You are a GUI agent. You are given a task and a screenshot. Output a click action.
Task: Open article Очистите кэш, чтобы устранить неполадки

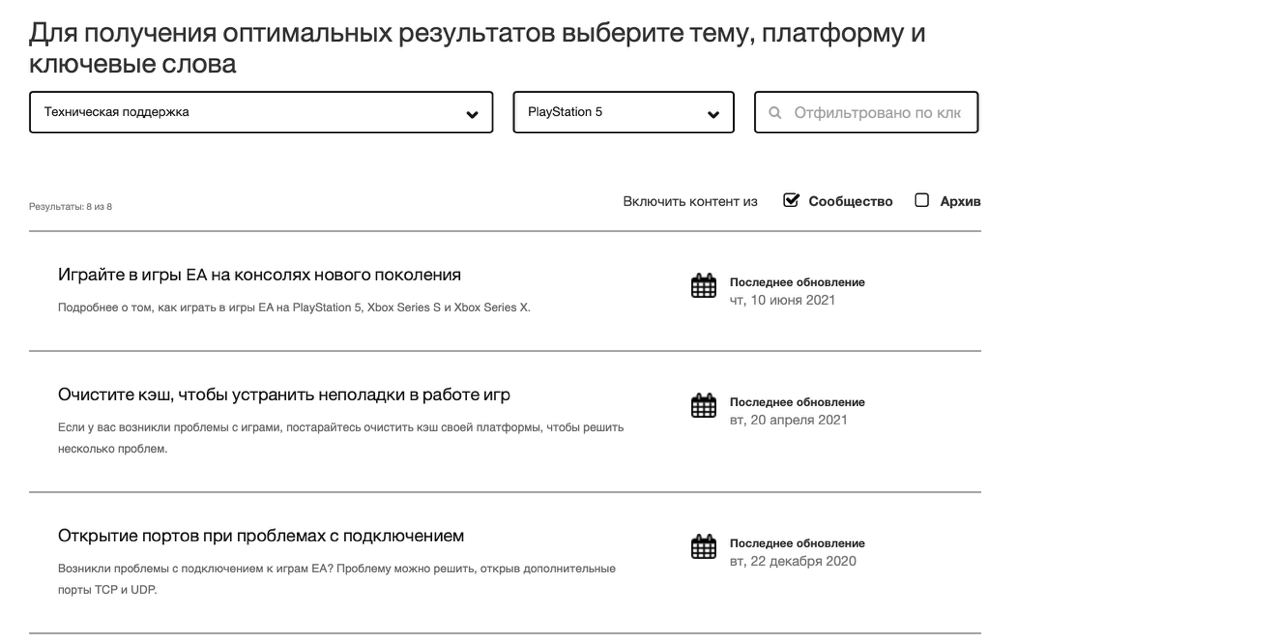[x=284, y=395]
